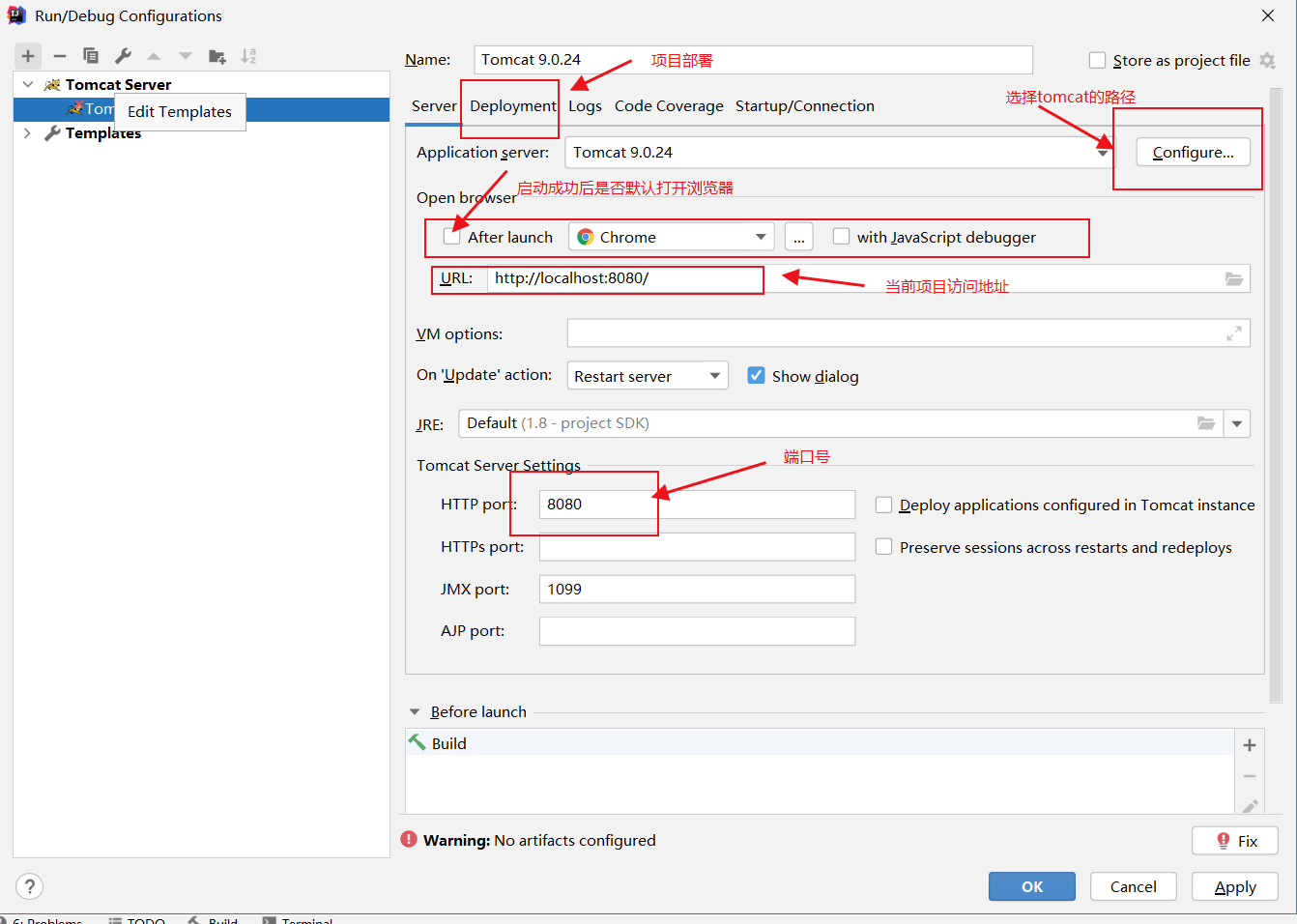This screenshot has height=924, width=1297.
Task: Click Cancel button
Action: (1134, 886)
